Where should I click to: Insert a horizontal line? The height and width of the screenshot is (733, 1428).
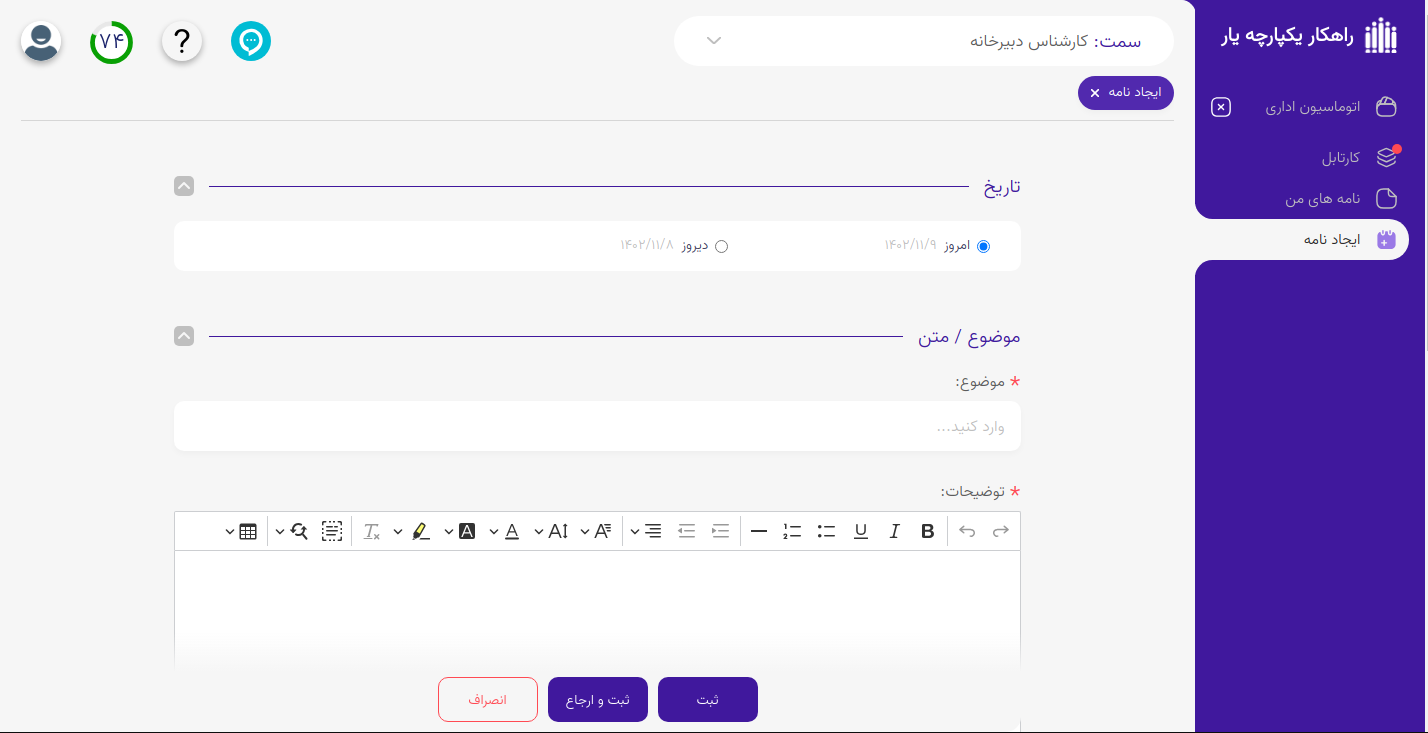point(759,531)
